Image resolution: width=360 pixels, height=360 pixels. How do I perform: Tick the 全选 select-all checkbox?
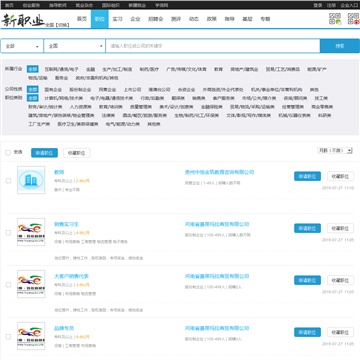[8, 153]
